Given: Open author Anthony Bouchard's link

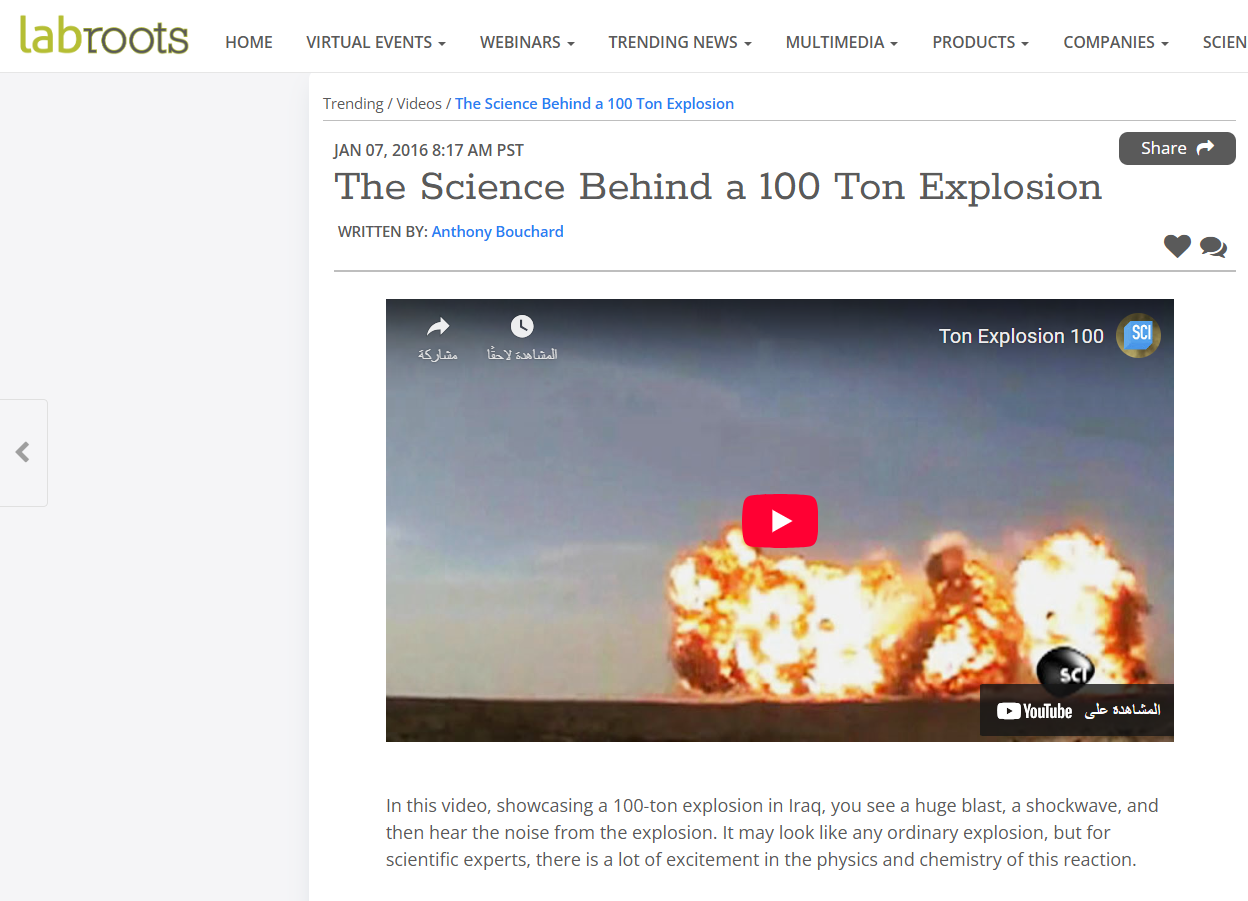Looking at the screenshot, I should coord(497,231).
